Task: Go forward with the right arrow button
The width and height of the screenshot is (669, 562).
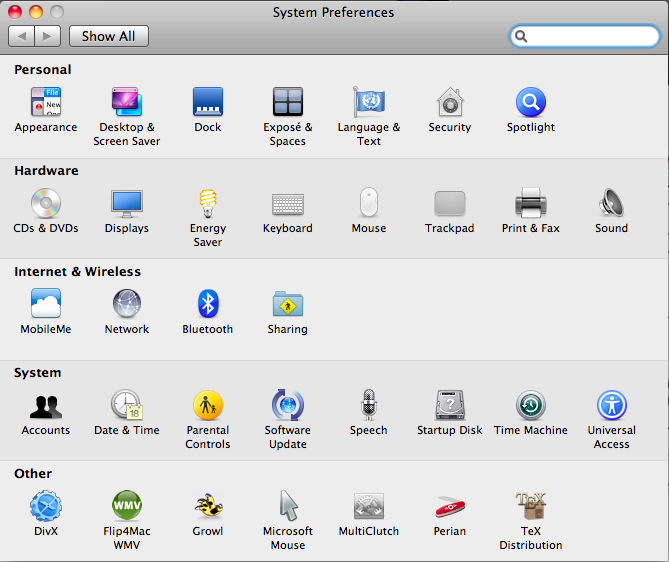Action: click(x=48, y=36)
